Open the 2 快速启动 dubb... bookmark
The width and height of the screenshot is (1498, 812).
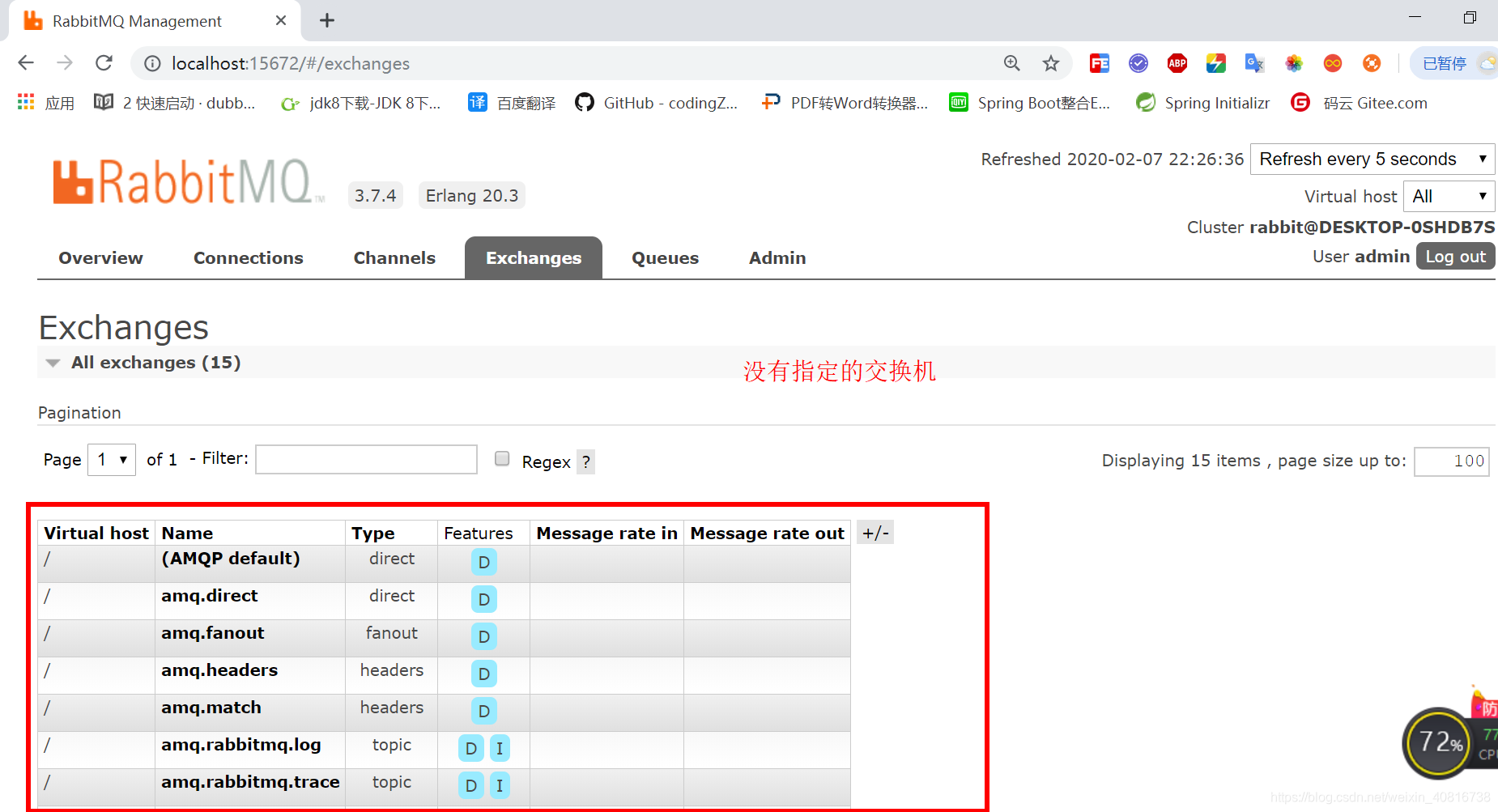(x=175, y=103)
